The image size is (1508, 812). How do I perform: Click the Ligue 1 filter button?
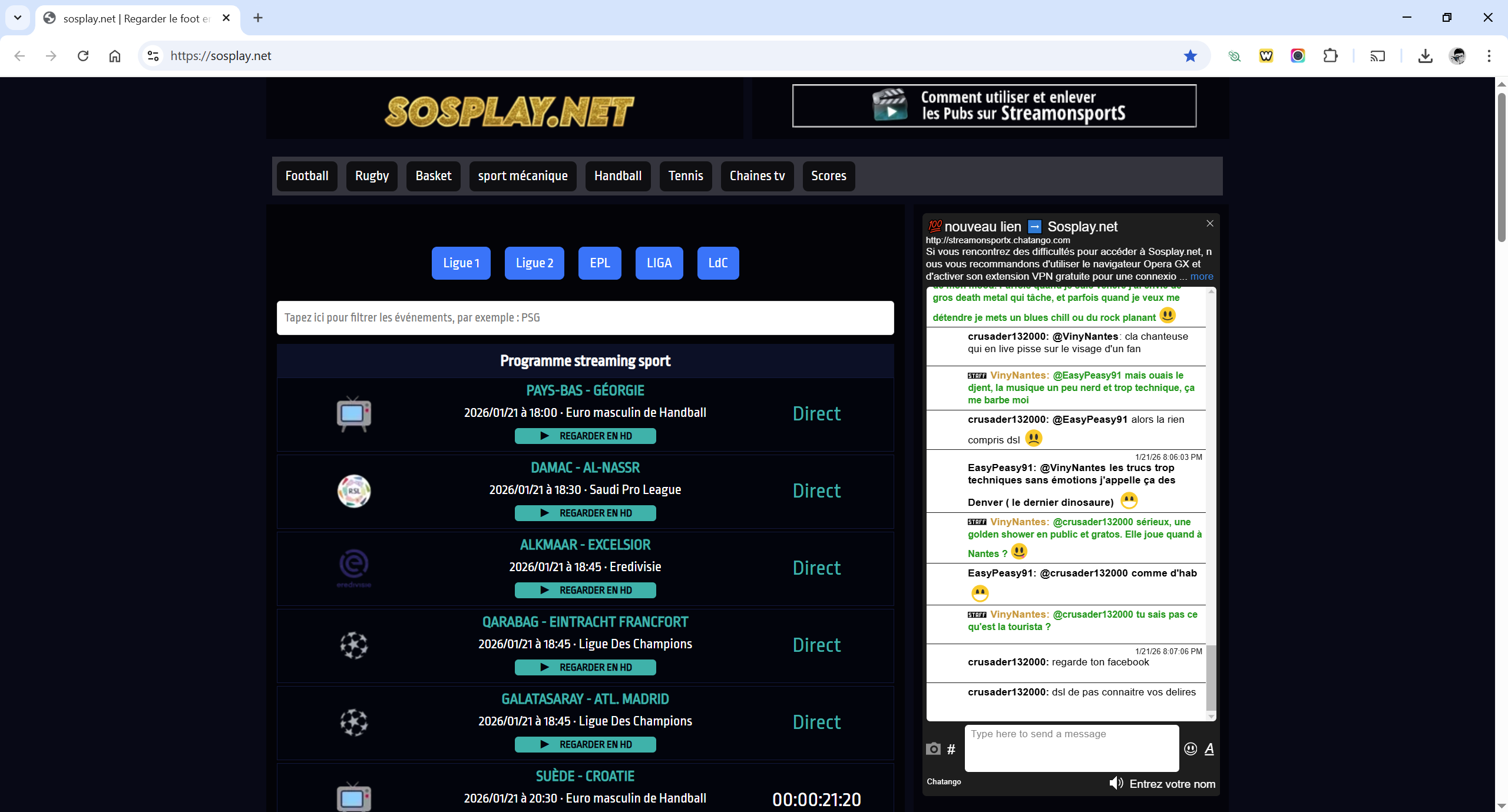(x=461, y=263)
